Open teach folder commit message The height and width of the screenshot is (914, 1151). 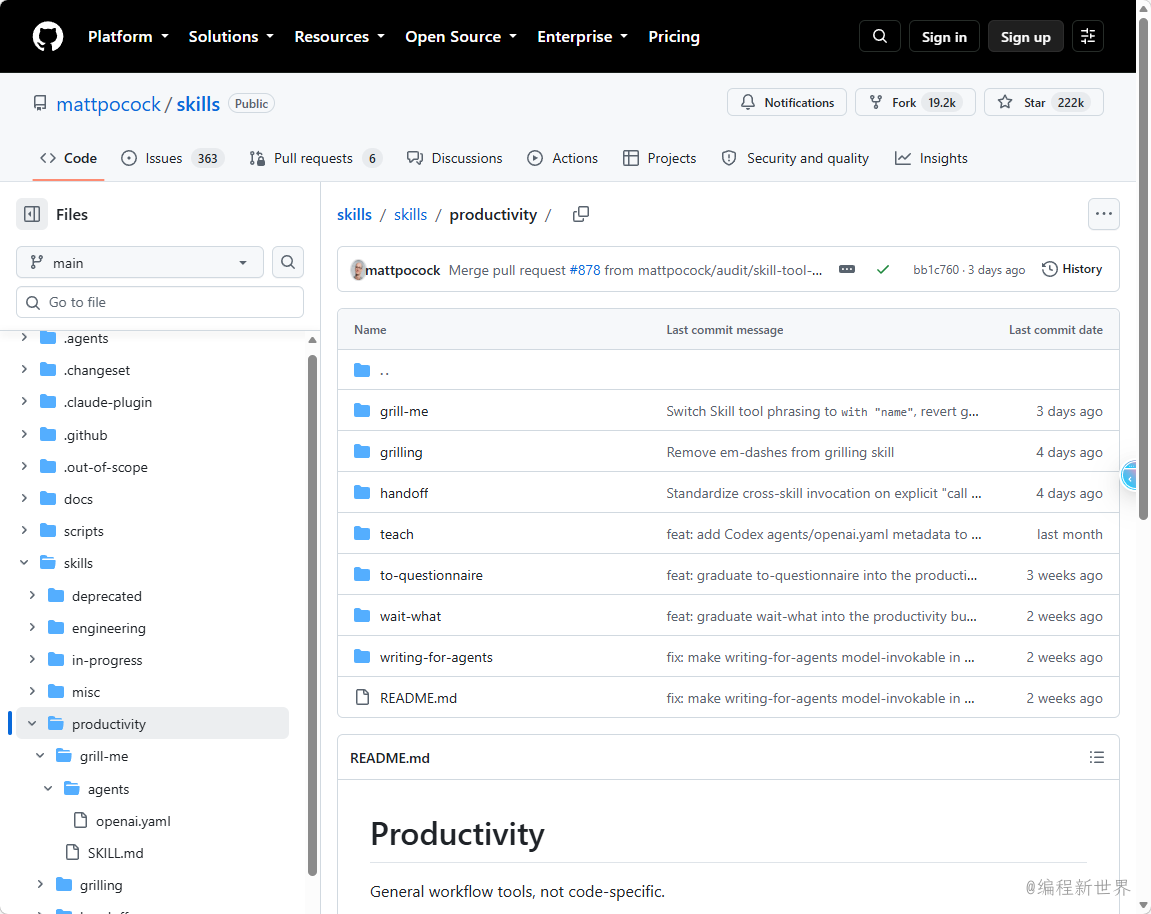[x=824, y=534]
